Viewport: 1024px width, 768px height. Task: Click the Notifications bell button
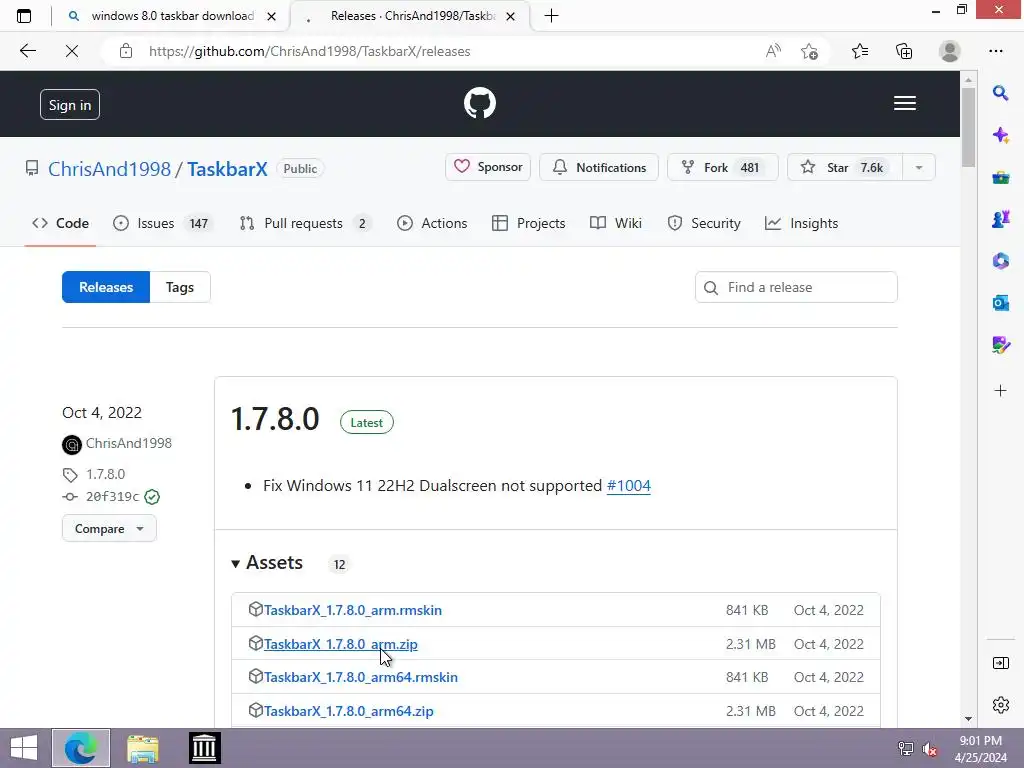point(599,167)
